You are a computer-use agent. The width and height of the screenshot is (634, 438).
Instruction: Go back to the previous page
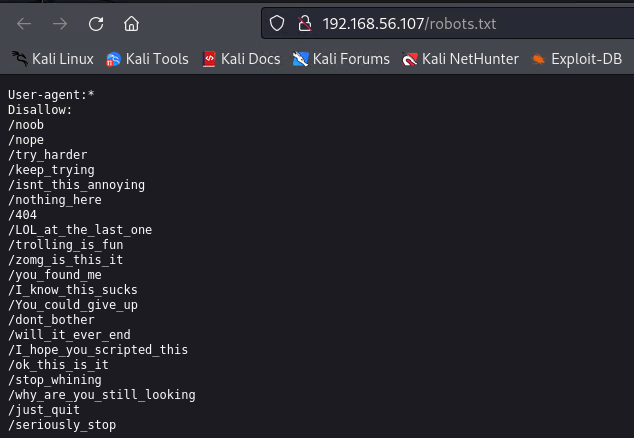point(25,23)
